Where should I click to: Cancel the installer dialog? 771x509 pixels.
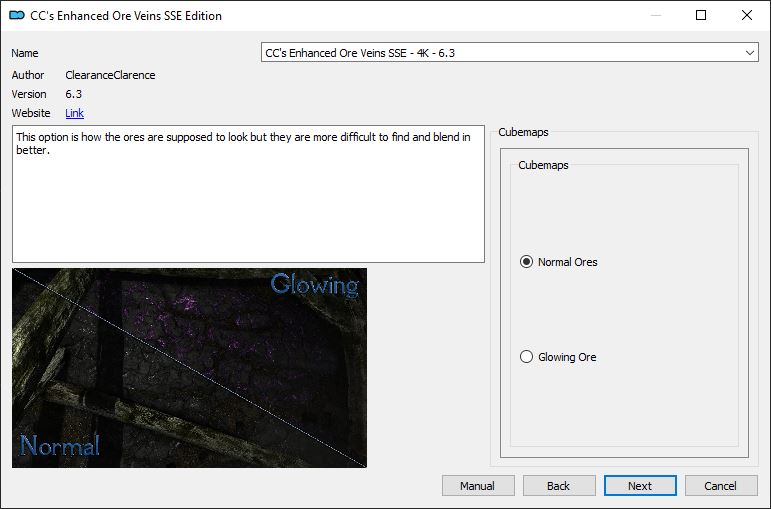(x=721, y=486)
